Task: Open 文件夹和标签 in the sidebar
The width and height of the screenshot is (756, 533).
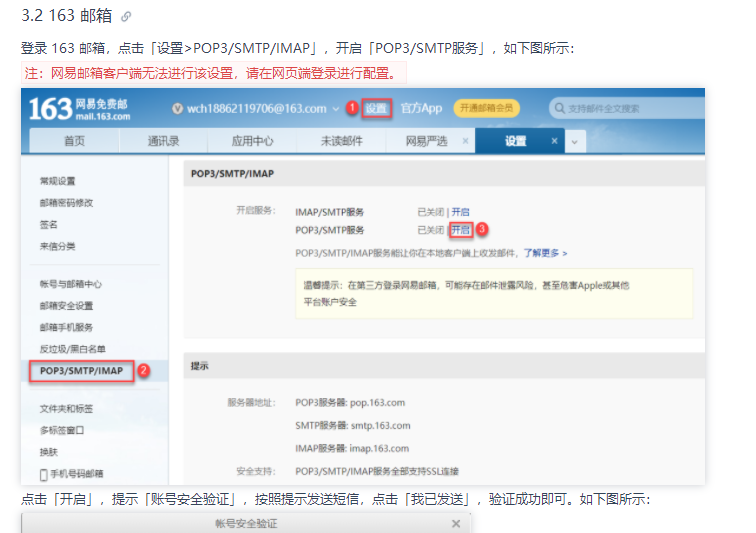Action: coord(67,409)
